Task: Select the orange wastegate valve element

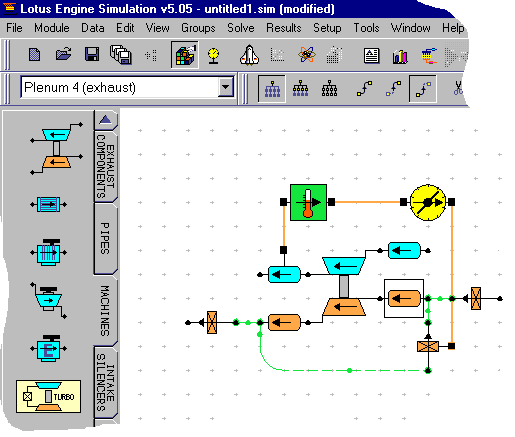Action: (x=428, y=346)
